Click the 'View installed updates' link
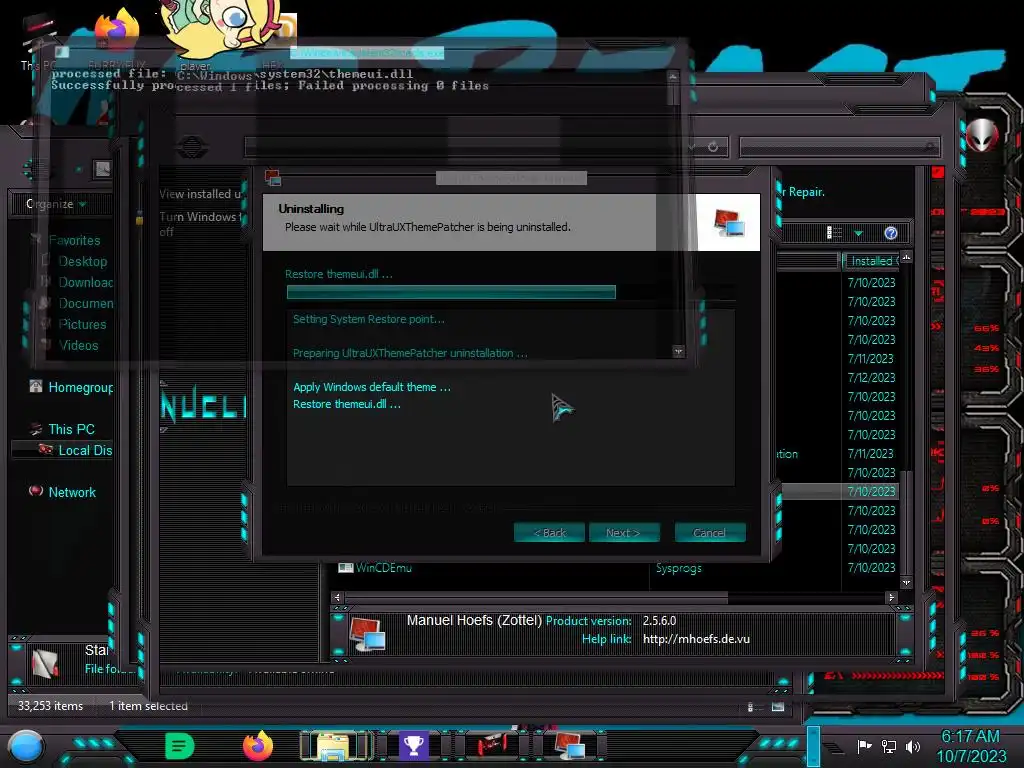1024x768 pixels. click(x=200, y=194)
